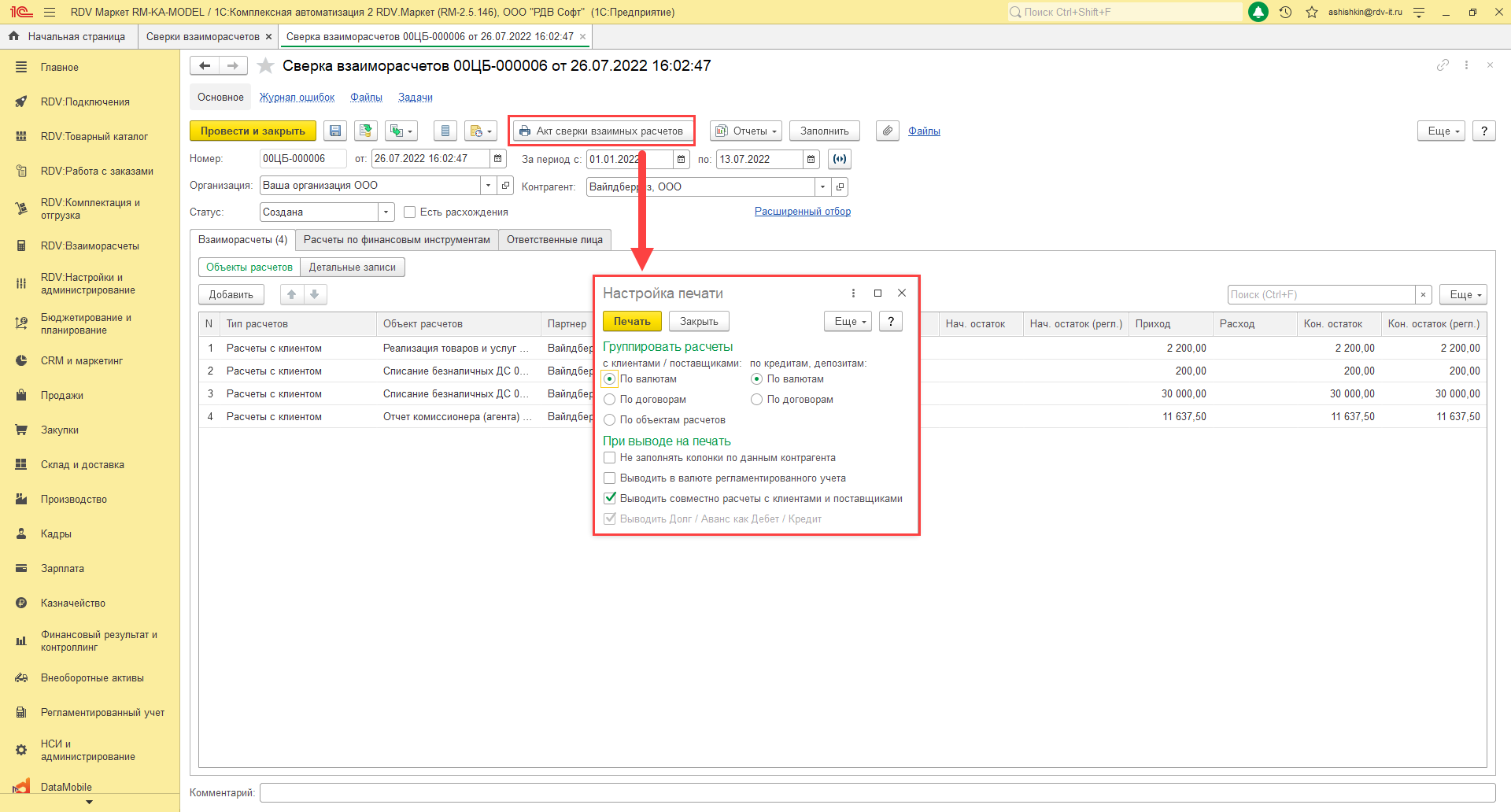Screen dimensions: 1511x812
Task: Move row up with the arrow button
Action: (x=292, y=294)
